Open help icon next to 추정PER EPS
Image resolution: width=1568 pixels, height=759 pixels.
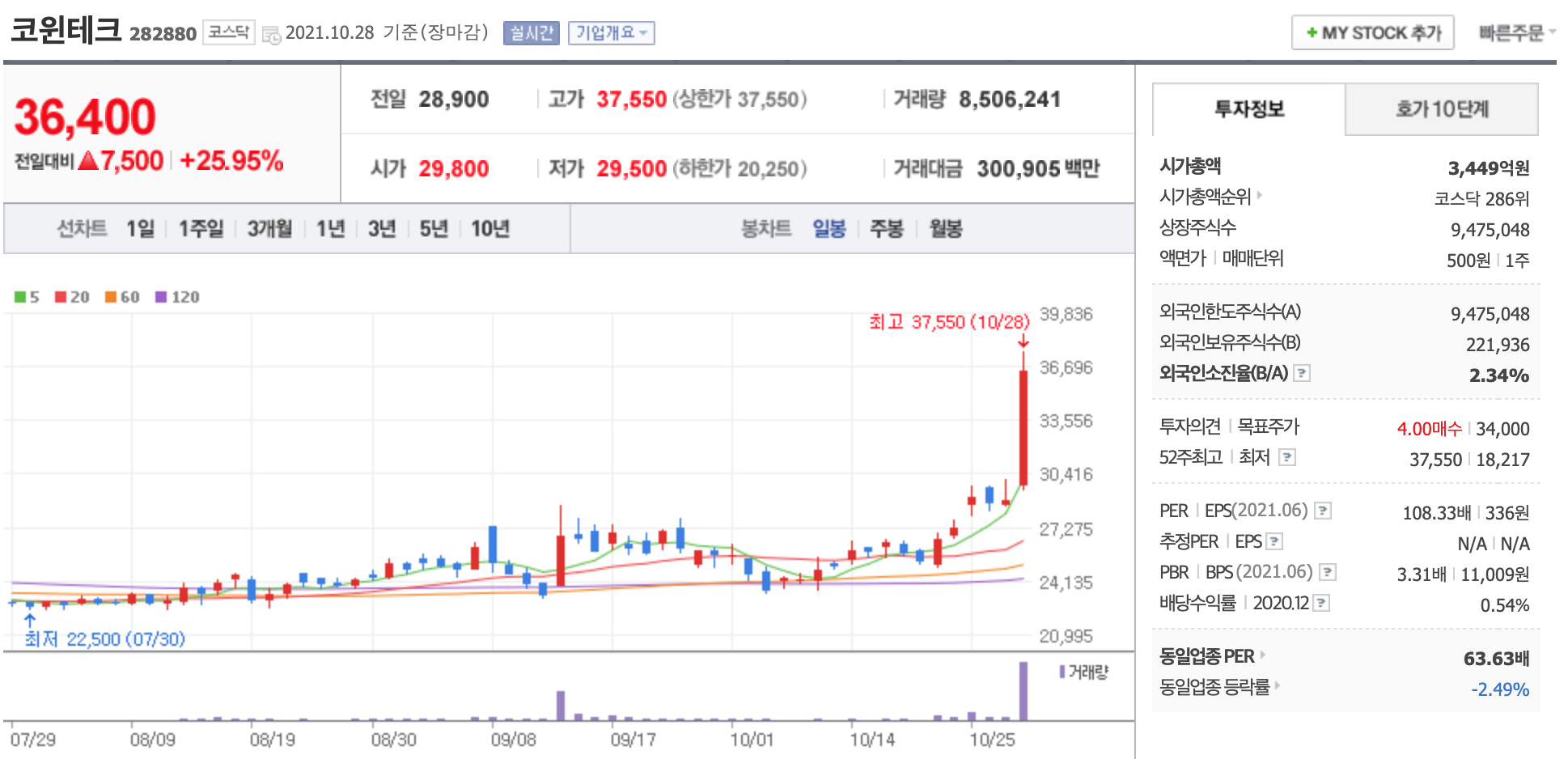[1274, 541]
